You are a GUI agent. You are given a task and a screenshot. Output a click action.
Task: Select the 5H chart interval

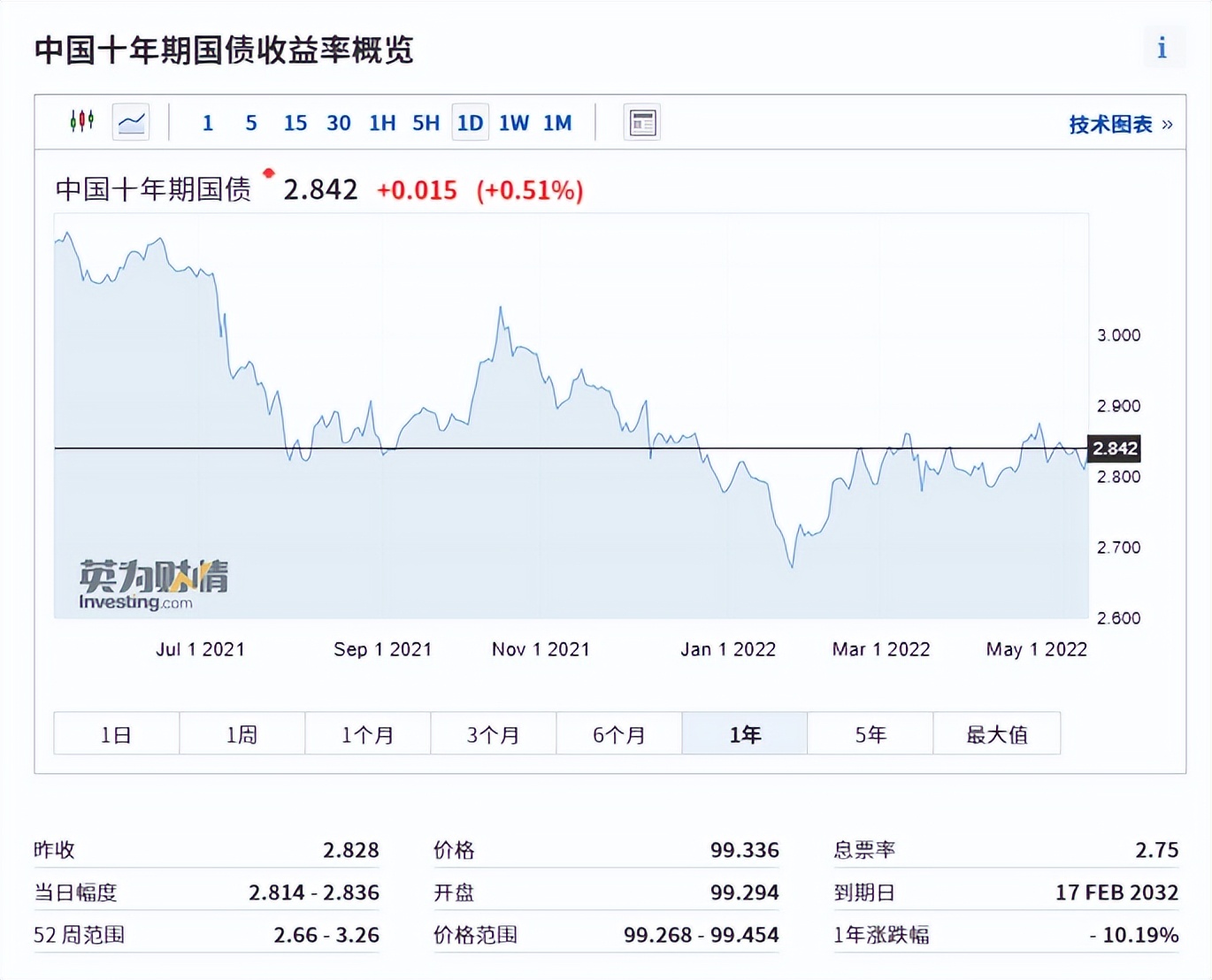[x=426, y=122]
